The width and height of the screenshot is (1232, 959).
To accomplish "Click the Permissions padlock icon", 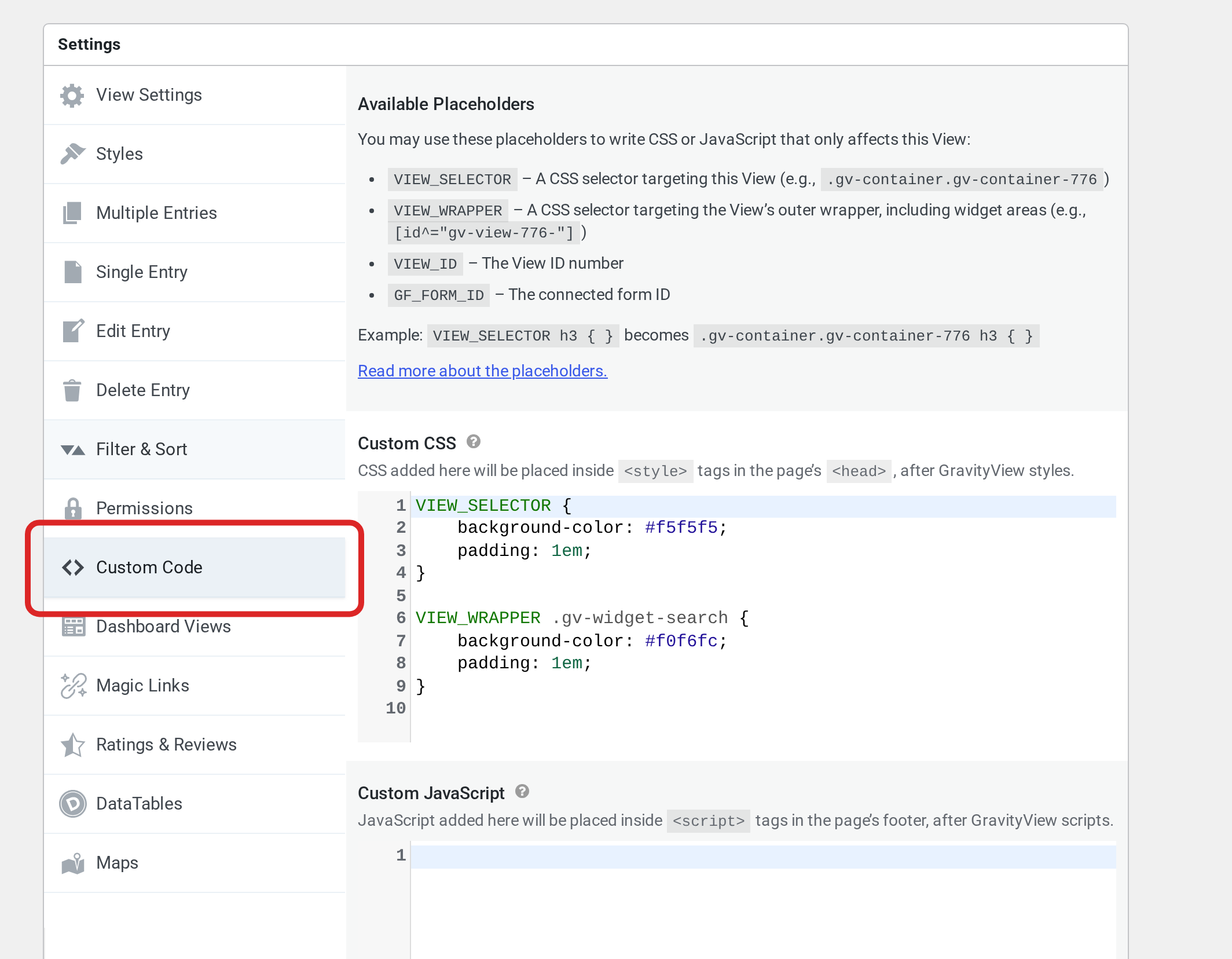I will click(x=73, y=508).
